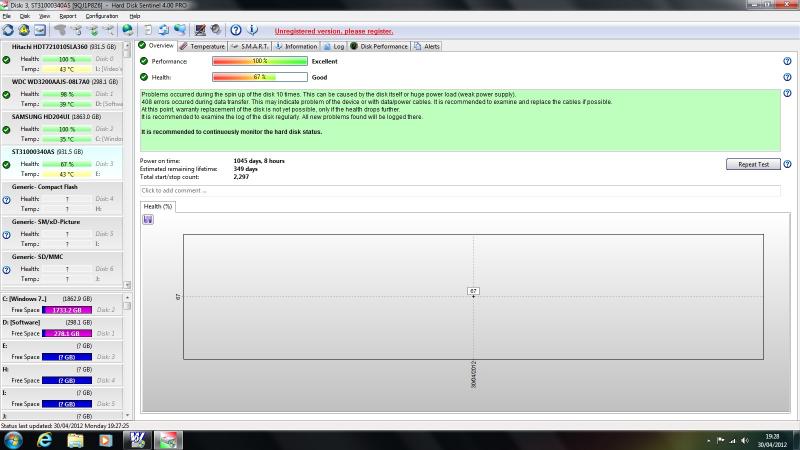Select the Overview tab
Screen dimensions: 800x450
157,46
